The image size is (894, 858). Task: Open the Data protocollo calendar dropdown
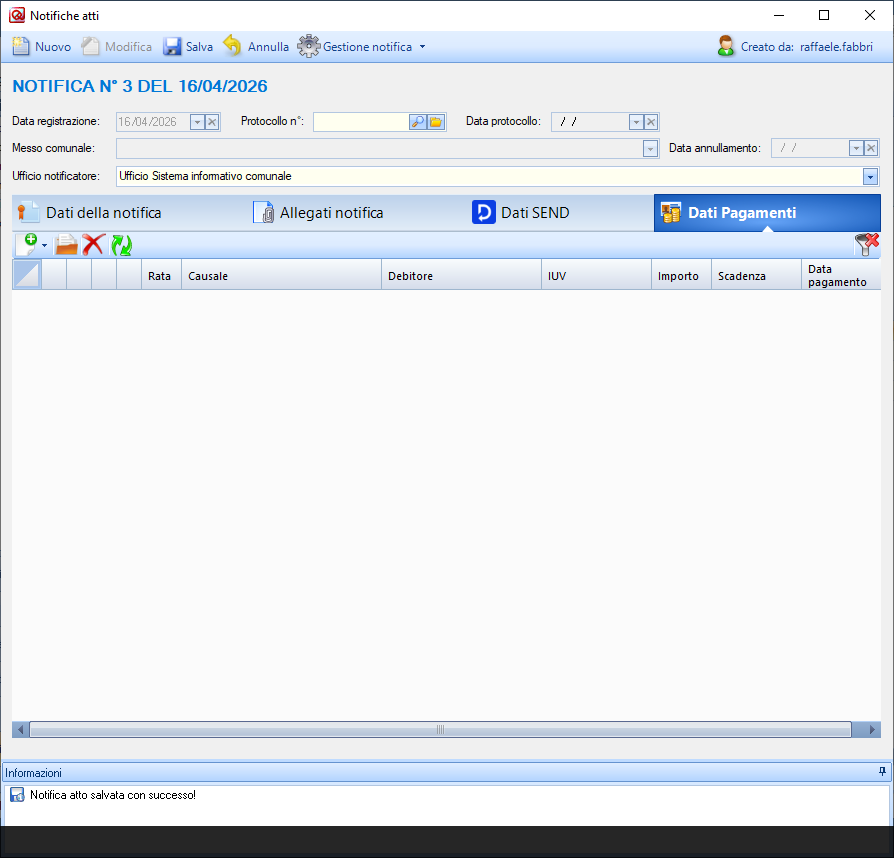636,122
